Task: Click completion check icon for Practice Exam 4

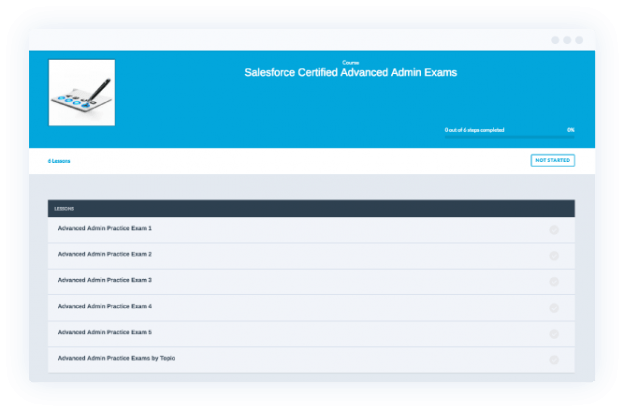Action: pyautogui.click(x=554, y=308)
